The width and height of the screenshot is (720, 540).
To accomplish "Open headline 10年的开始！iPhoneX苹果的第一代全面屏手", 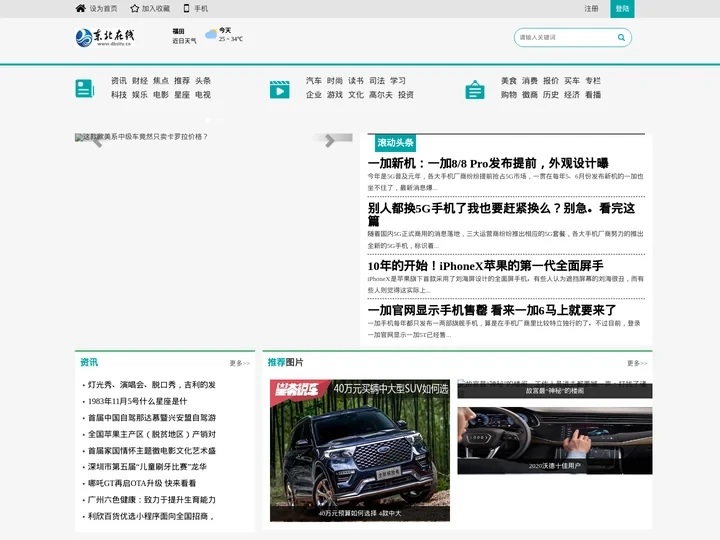I will 485,266.
